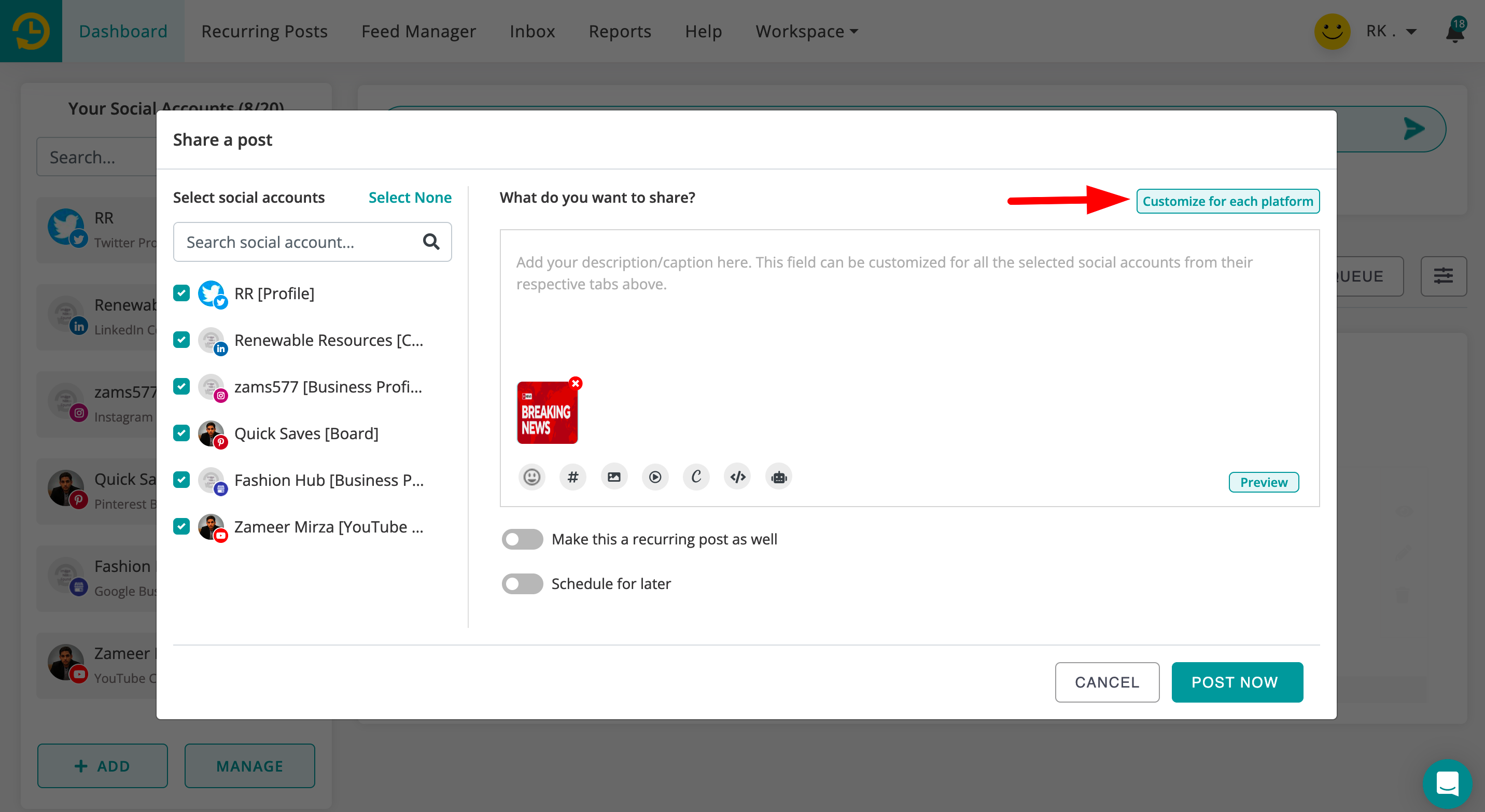Image resolution: width=1485 pixels, height=812 pixels.
Task: Open notifications bell with 18 badge
Action: coord(1455,31)
